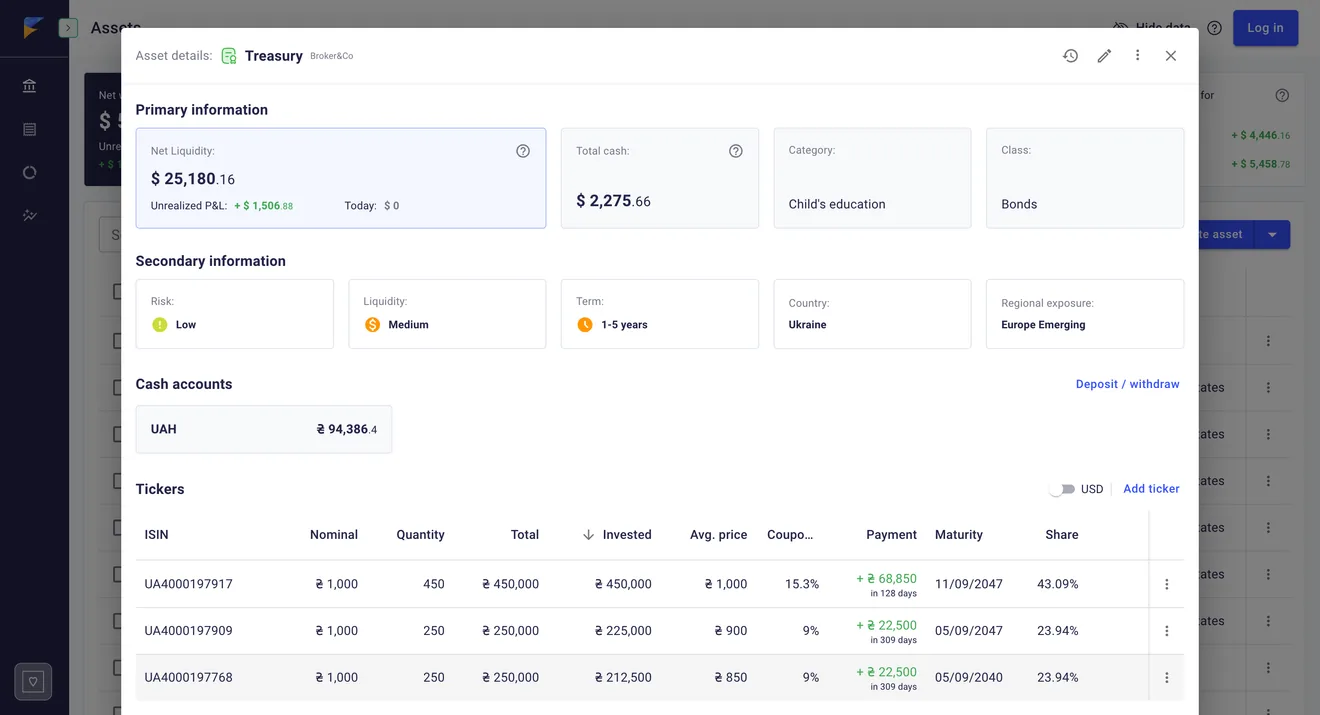Sort table by Payment column header

point(891,535)
